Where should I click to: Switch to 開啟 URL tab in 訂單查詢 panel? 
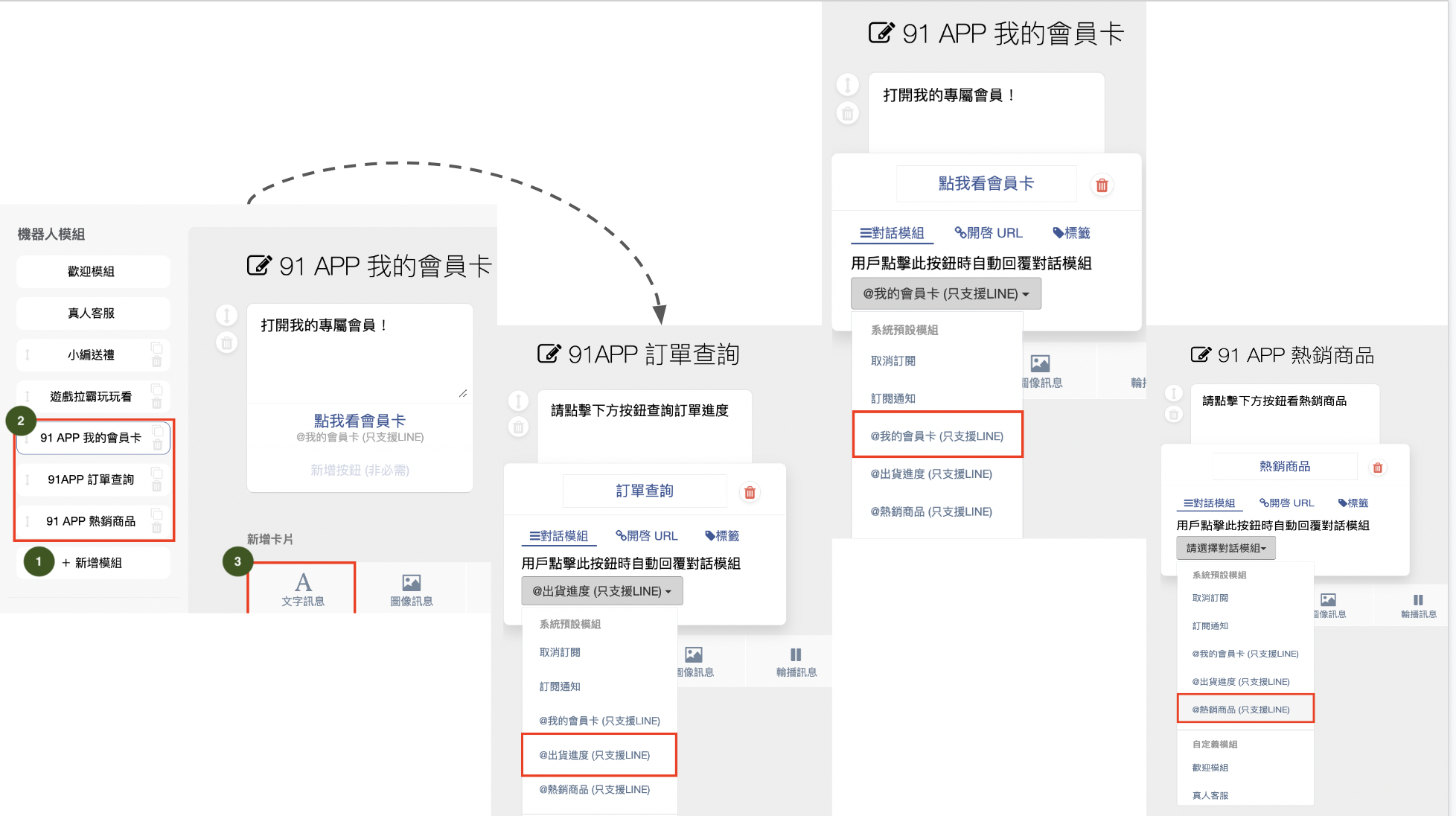click(647, 536)
